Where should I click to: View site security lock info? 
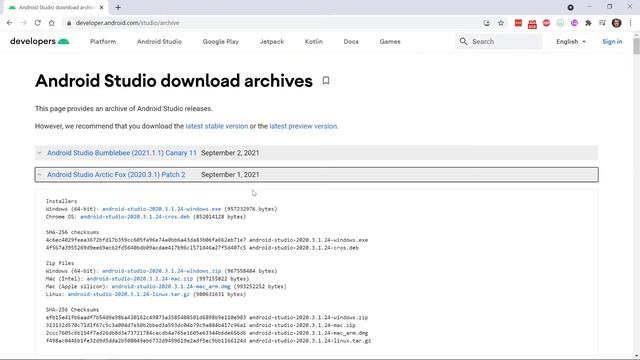click(x=69, y=23)
